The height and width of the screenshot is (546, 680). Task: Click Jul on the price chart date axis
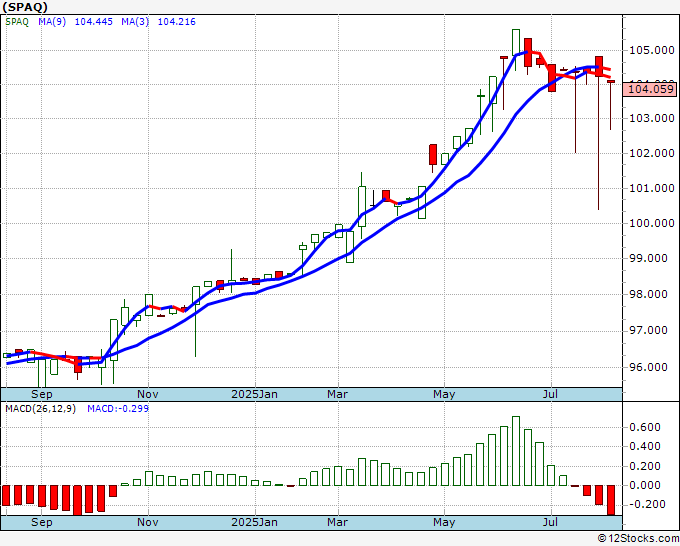point(550,394)
